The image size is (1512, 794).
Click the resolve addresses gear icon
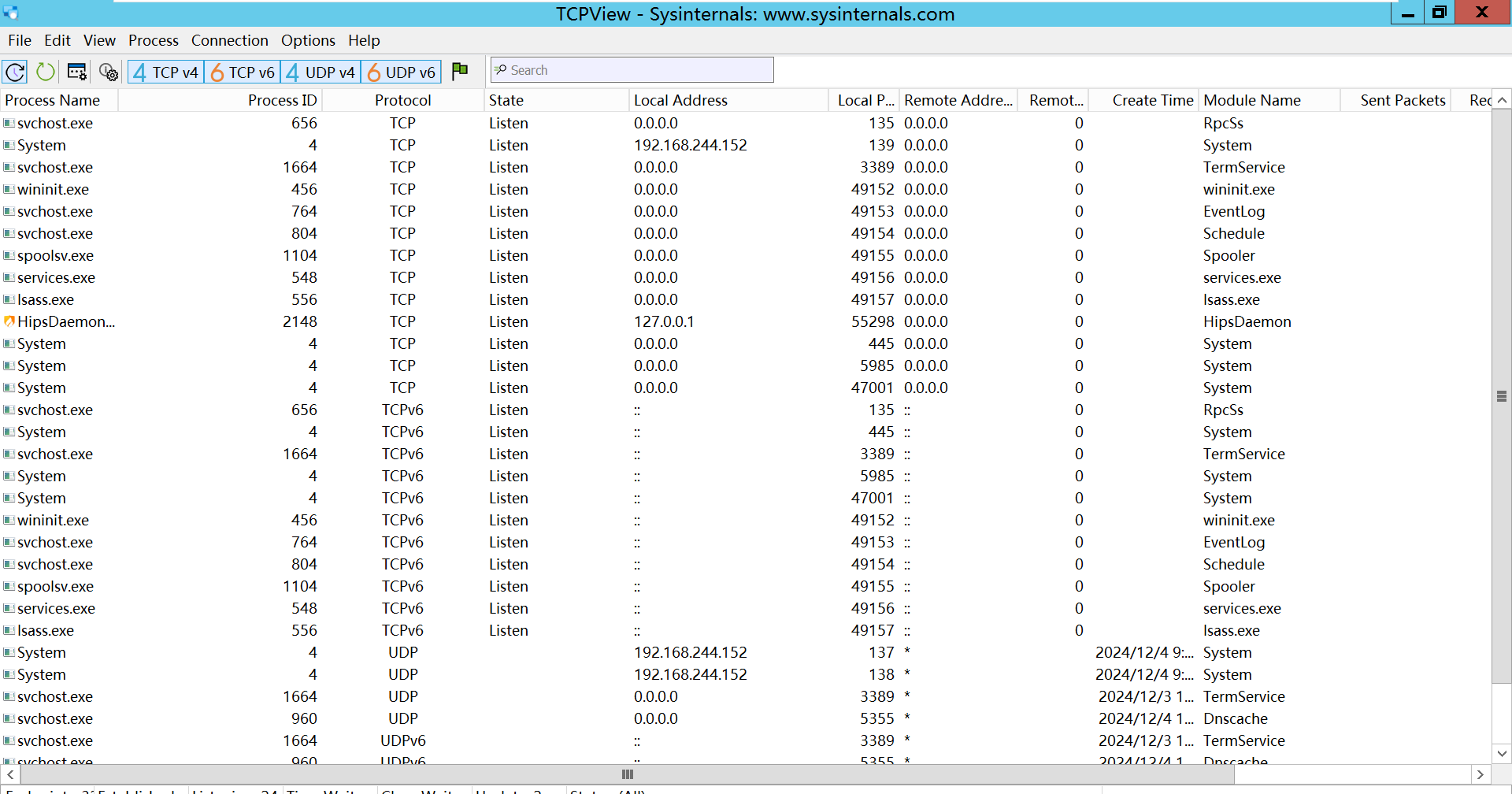pyautogui.click(x=109, y=72)
